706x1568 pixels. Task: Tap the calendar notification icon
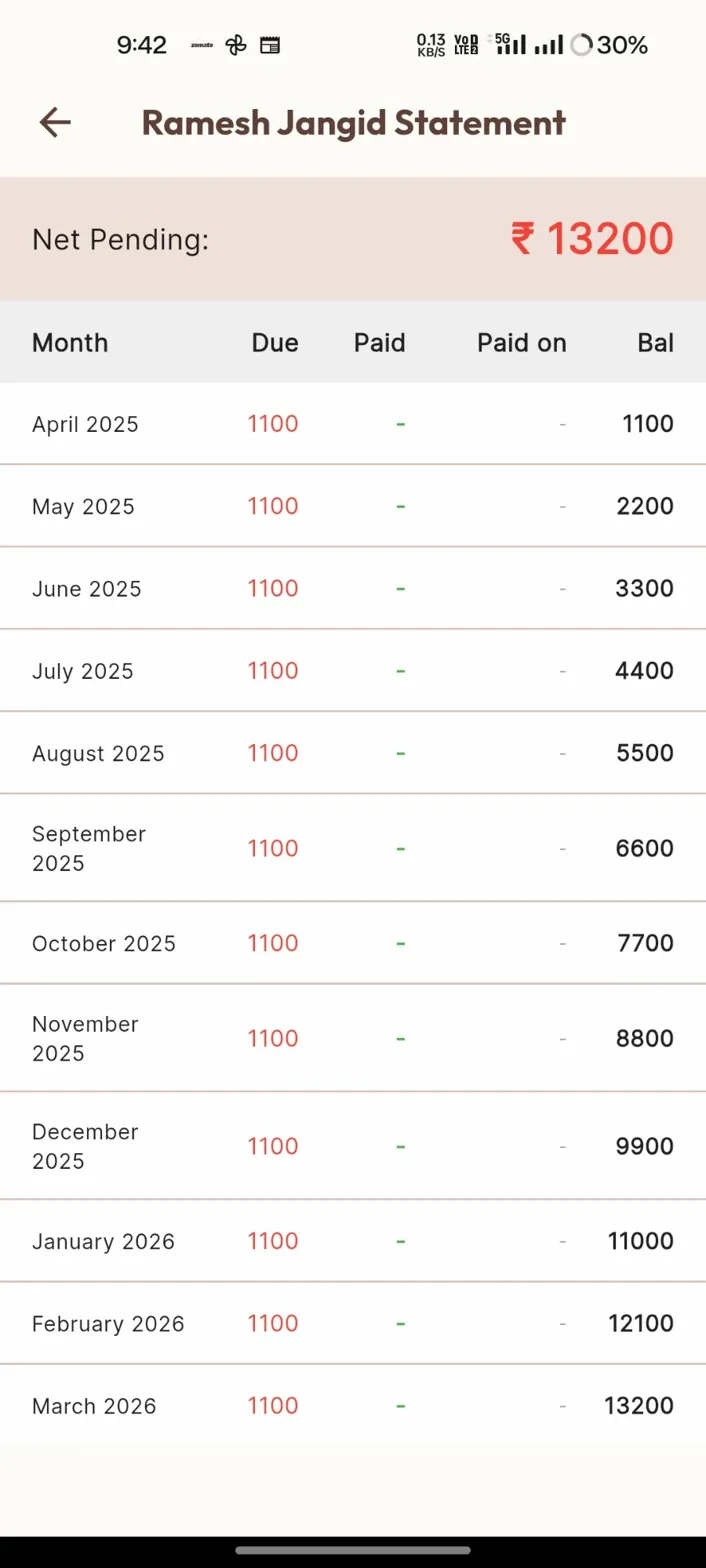tap(269, 45)
